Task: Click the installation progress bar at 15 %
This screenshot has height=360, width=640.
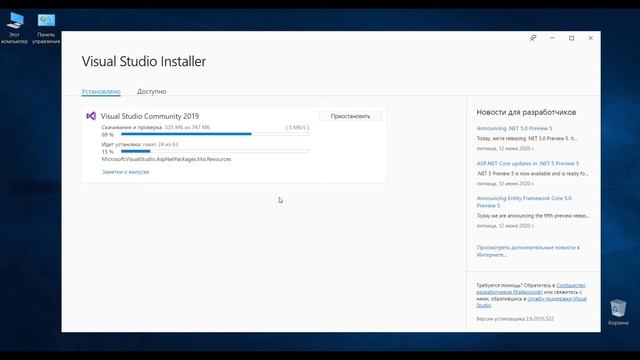Action: click(x=215, y=151)
